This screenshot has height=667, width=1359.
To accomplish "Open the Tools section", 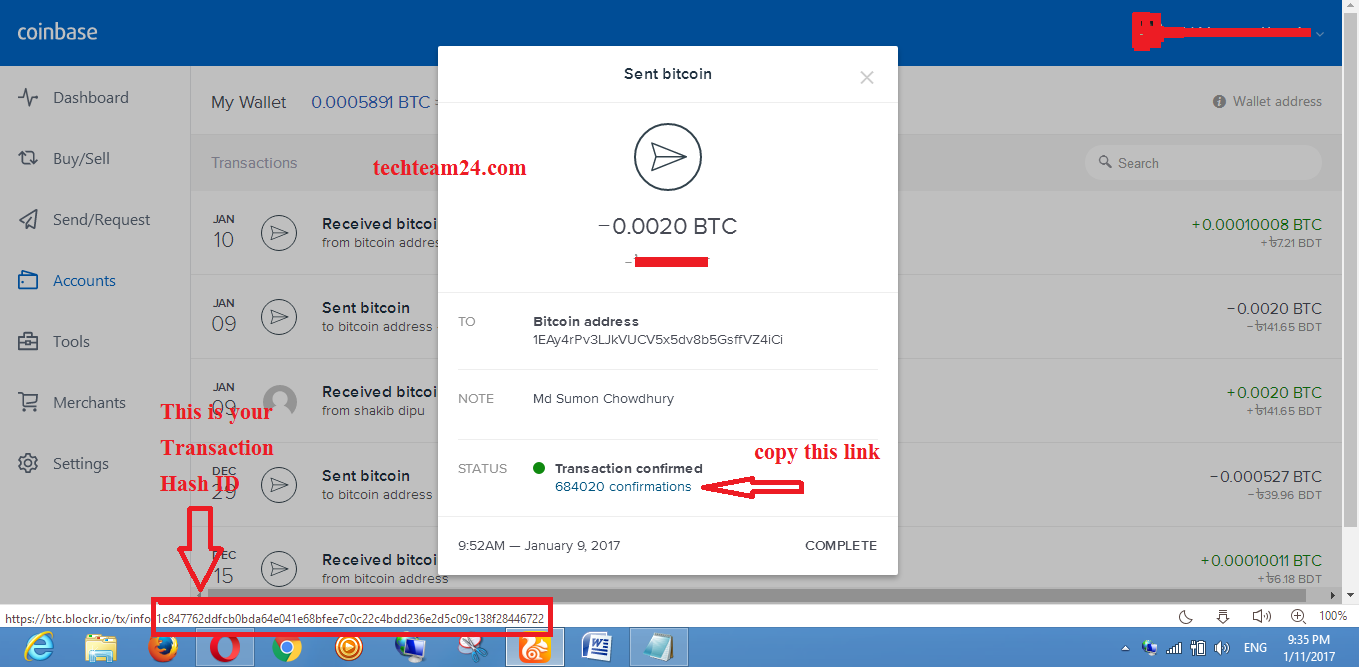I will pyautogui.click(x=54, y=342).
